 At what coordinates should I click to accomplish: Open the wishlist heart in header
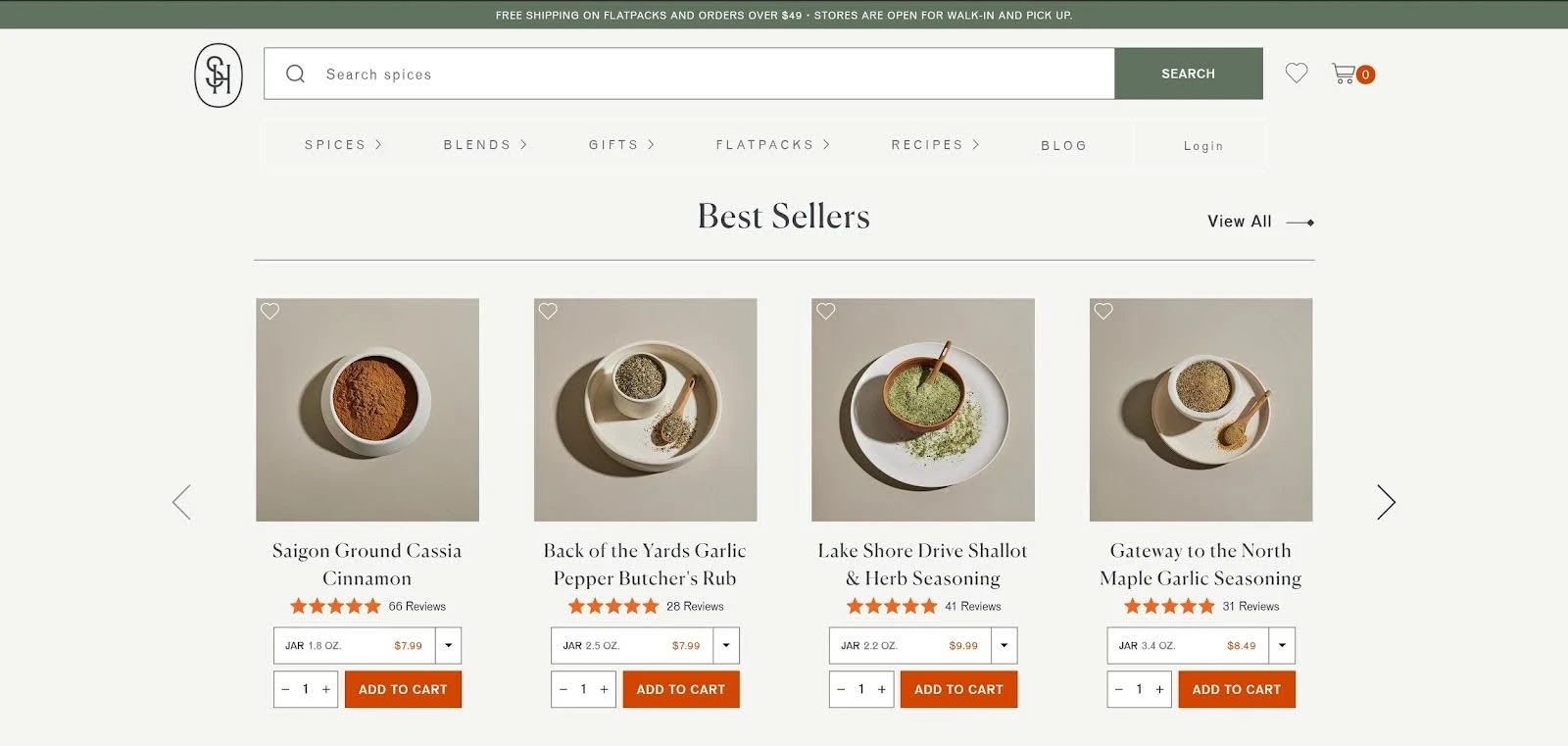coord(1296,74)
